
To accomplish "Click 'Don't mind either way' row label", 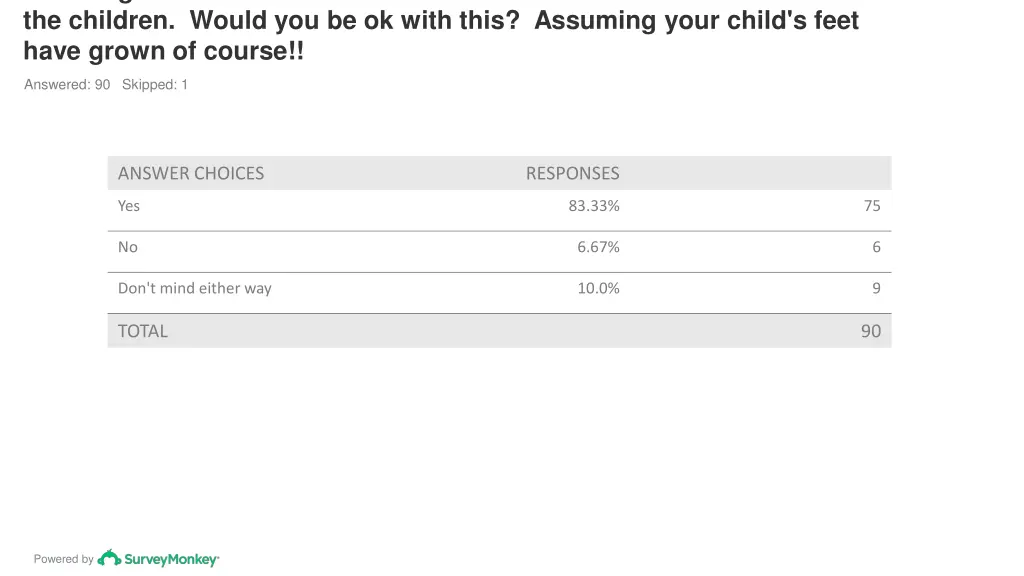I will coord(195,288).
